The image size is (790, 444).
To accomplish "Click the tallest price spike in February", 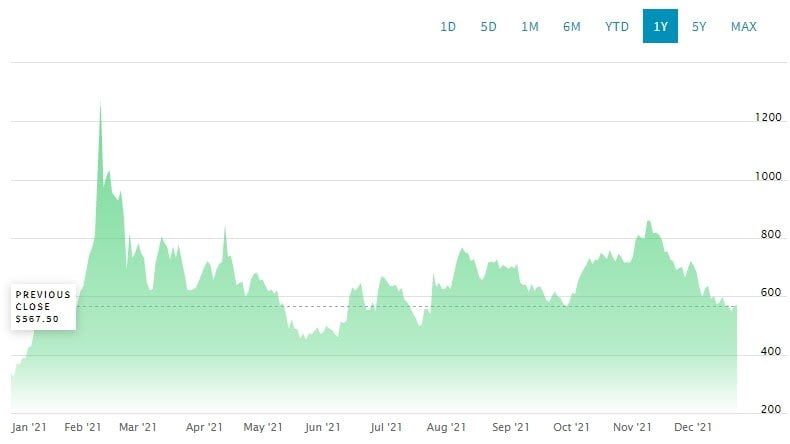I will (x=100, y=105).
